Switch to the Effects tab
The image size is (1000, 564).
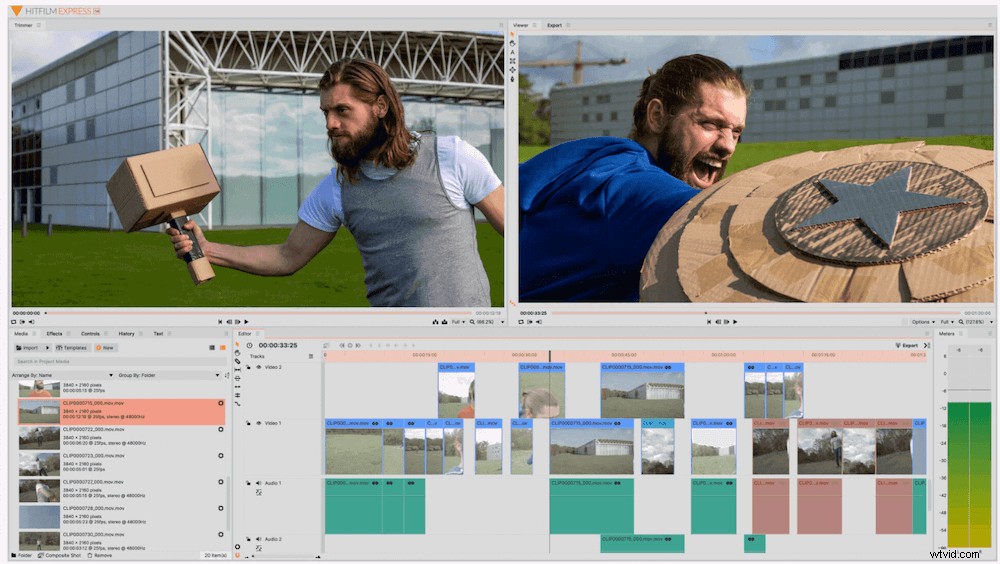pos(54,334)
